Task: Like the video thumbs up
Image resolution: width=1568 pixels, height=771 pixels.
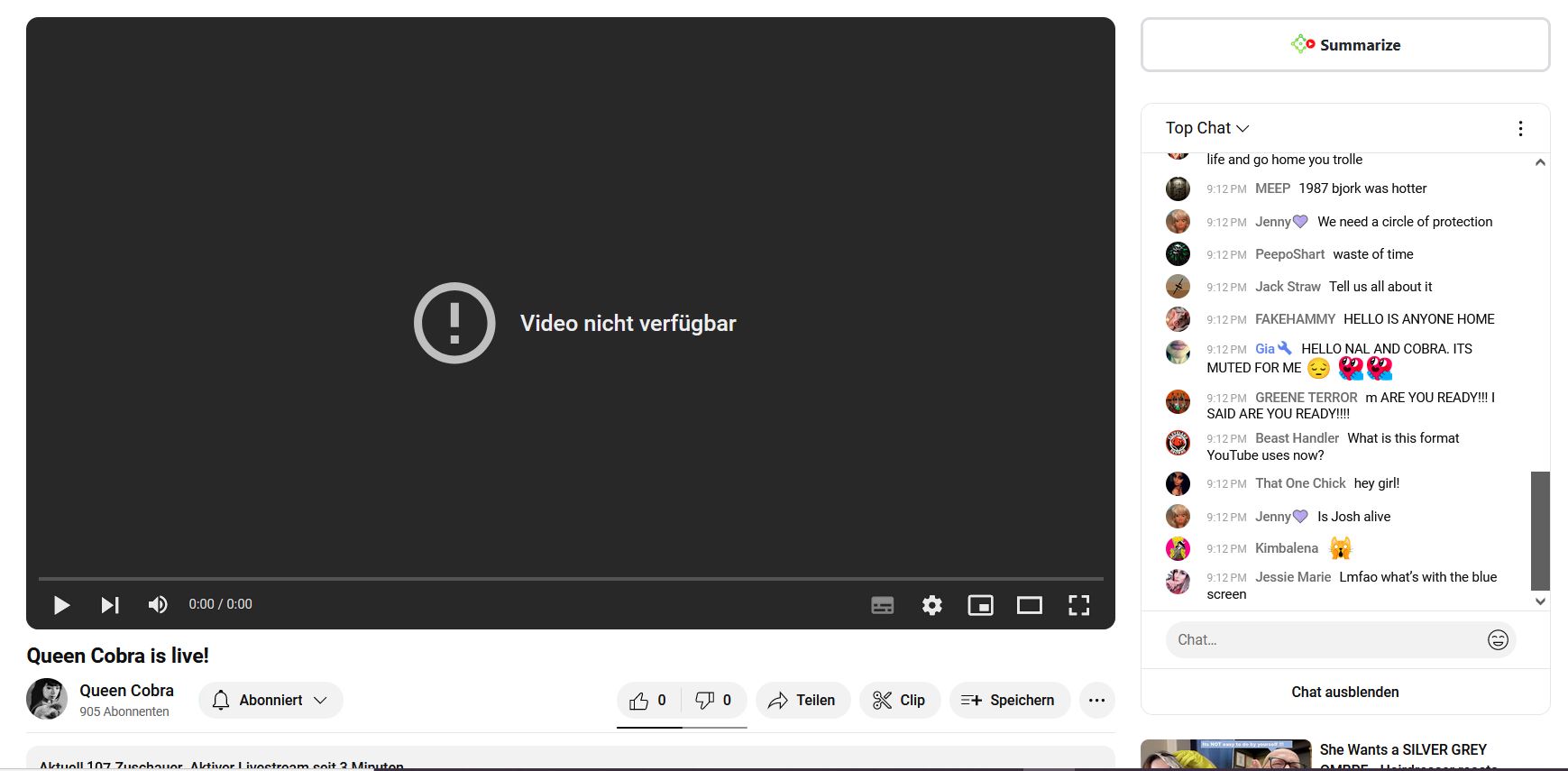Action: pos(649,701)
